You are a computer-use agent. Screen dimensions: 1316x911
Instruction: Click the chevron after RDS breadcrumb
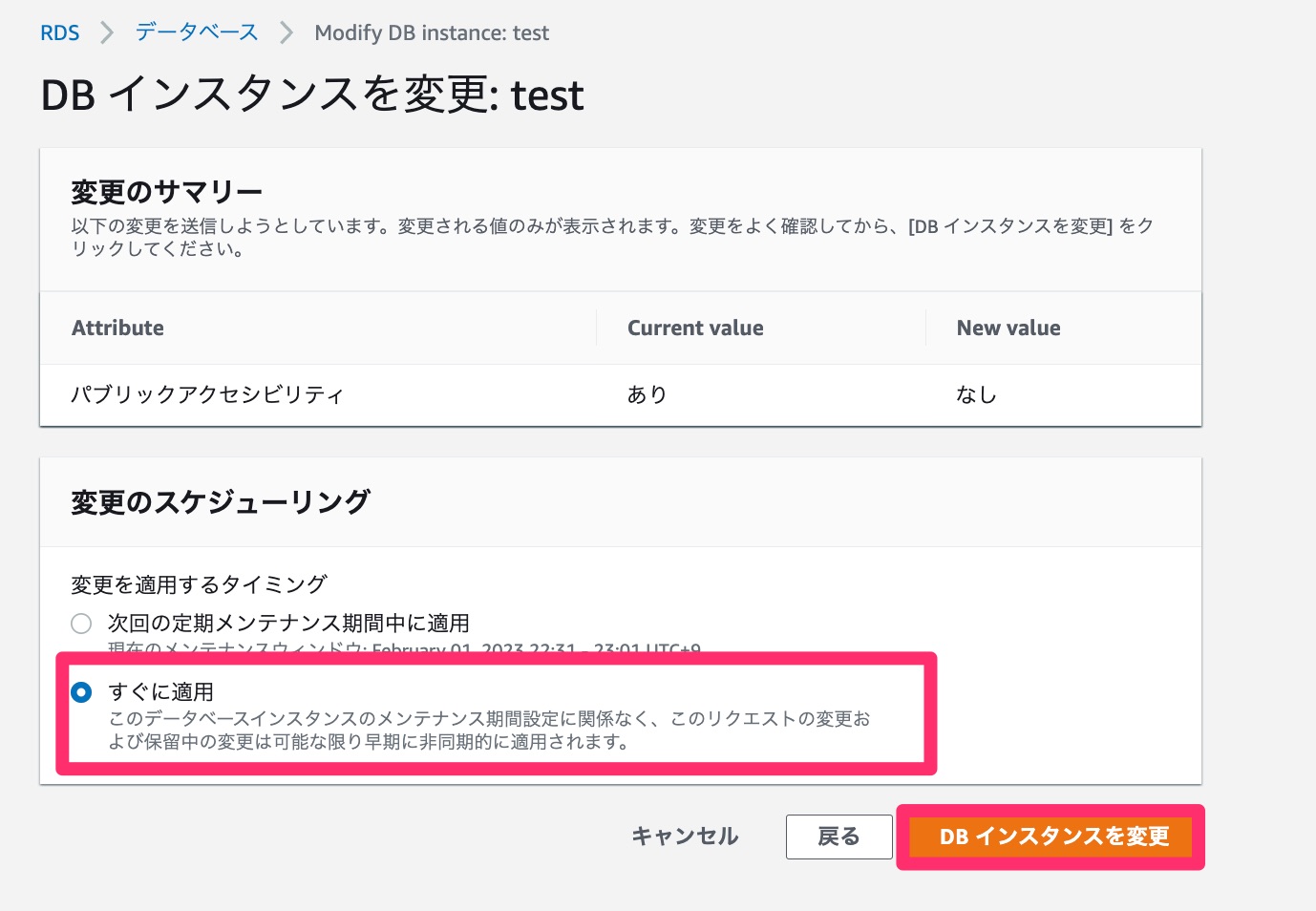107,33
